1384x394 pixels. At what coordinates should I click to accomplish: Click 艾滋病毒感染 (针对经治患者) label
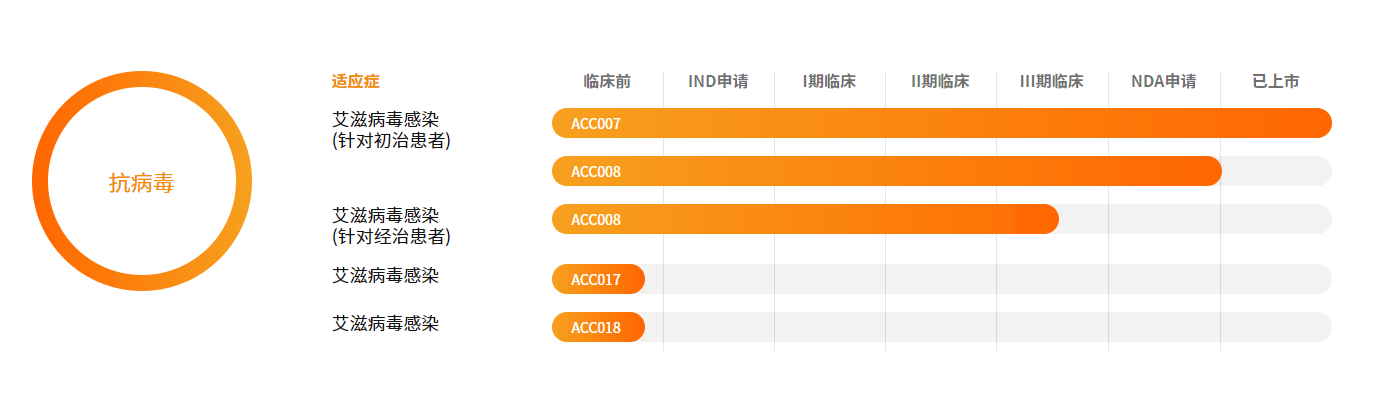pos(391,226)
